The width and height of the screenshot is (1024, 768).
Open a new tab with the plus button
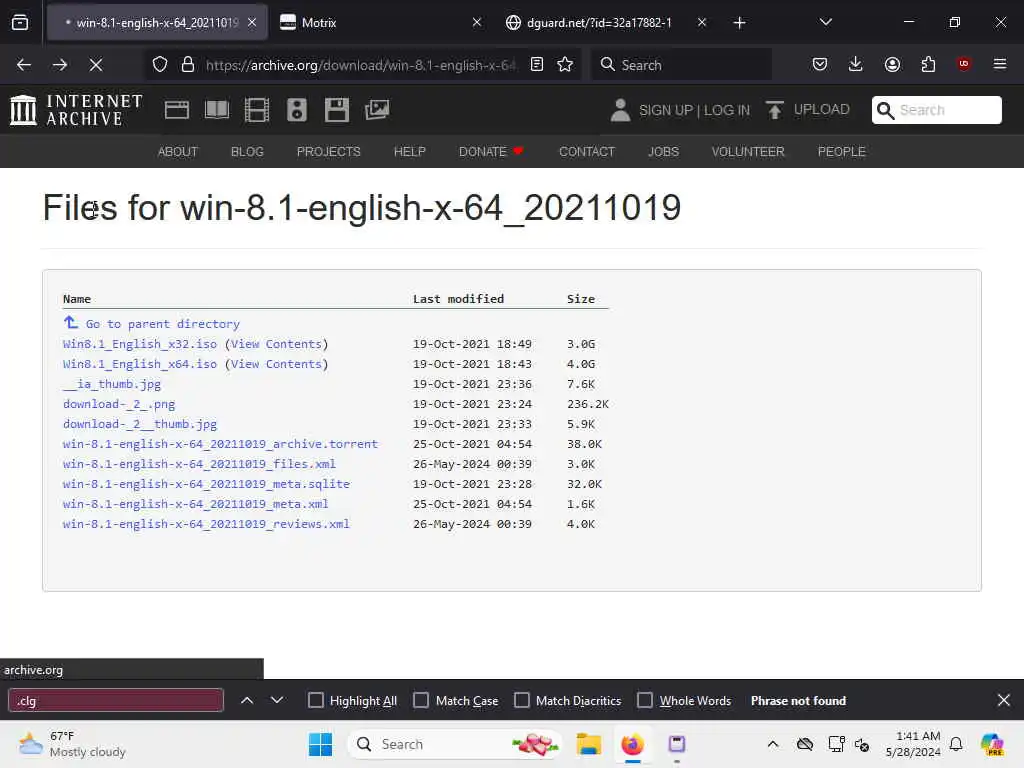coord(739,23)
